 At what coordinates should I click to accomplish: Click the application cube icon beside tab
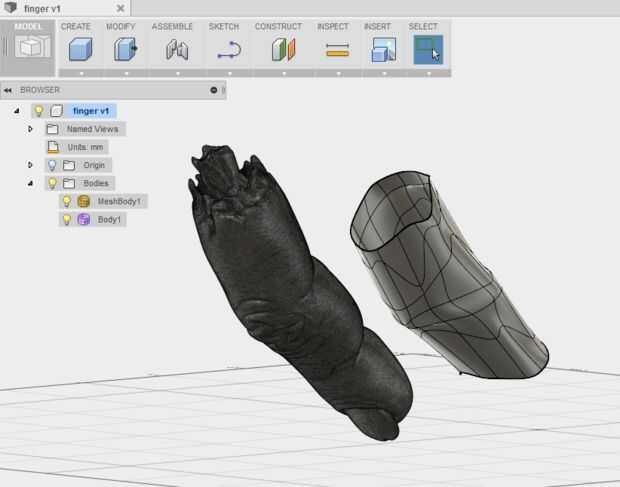click(10, 6)
